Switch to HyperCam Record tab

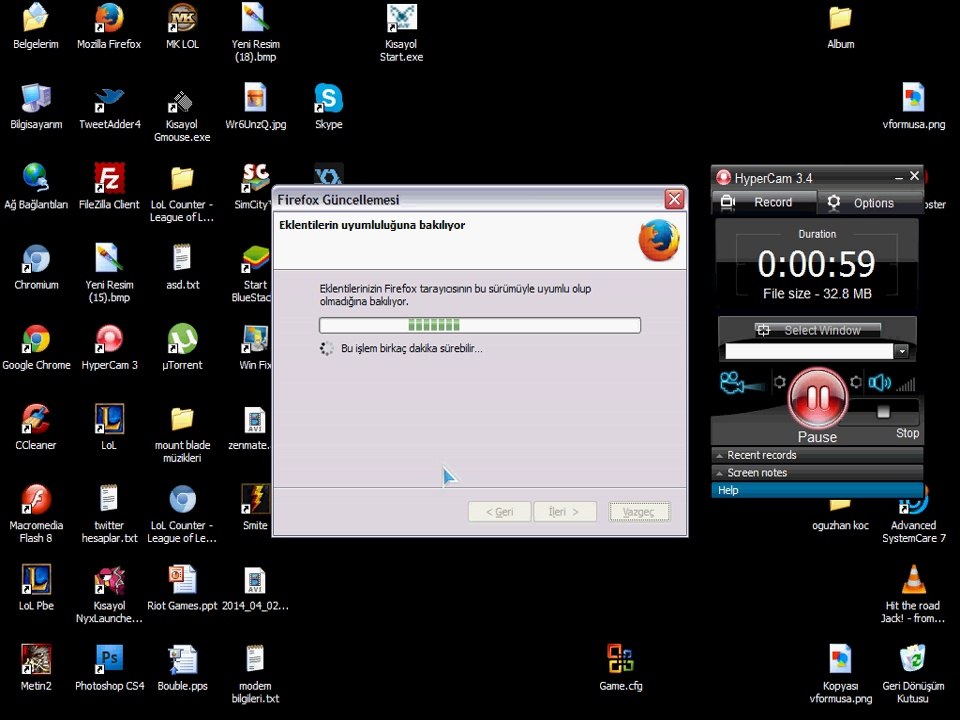763,202
